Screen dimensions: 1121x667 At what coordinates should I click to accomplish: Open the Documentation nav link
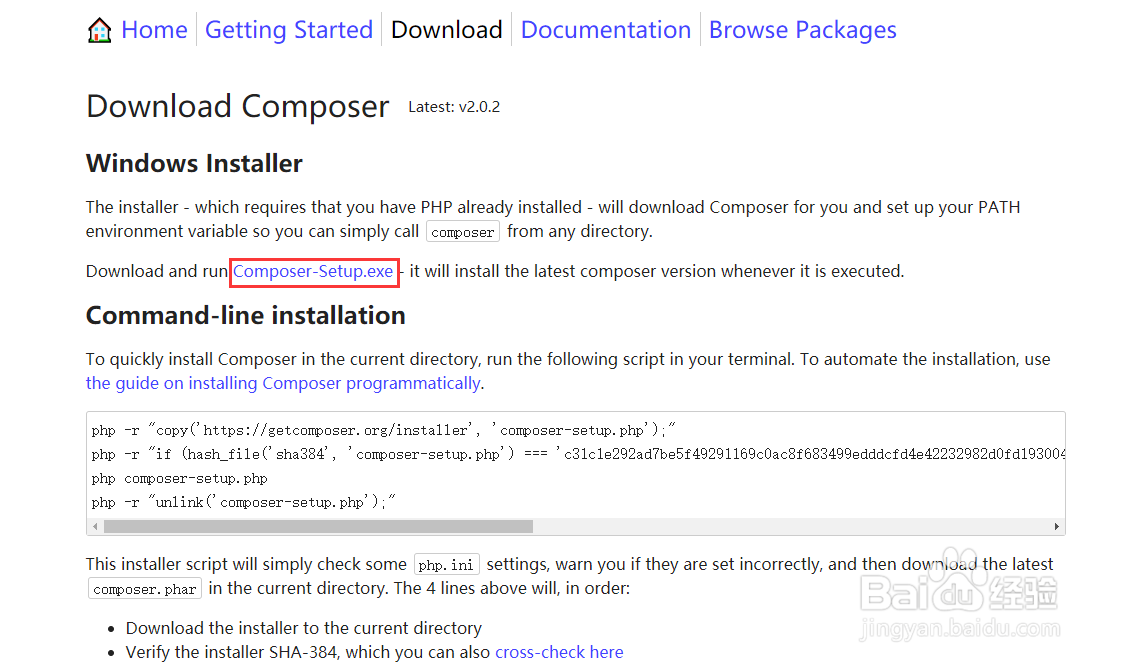pyautogui.click(x=606, y=30)
